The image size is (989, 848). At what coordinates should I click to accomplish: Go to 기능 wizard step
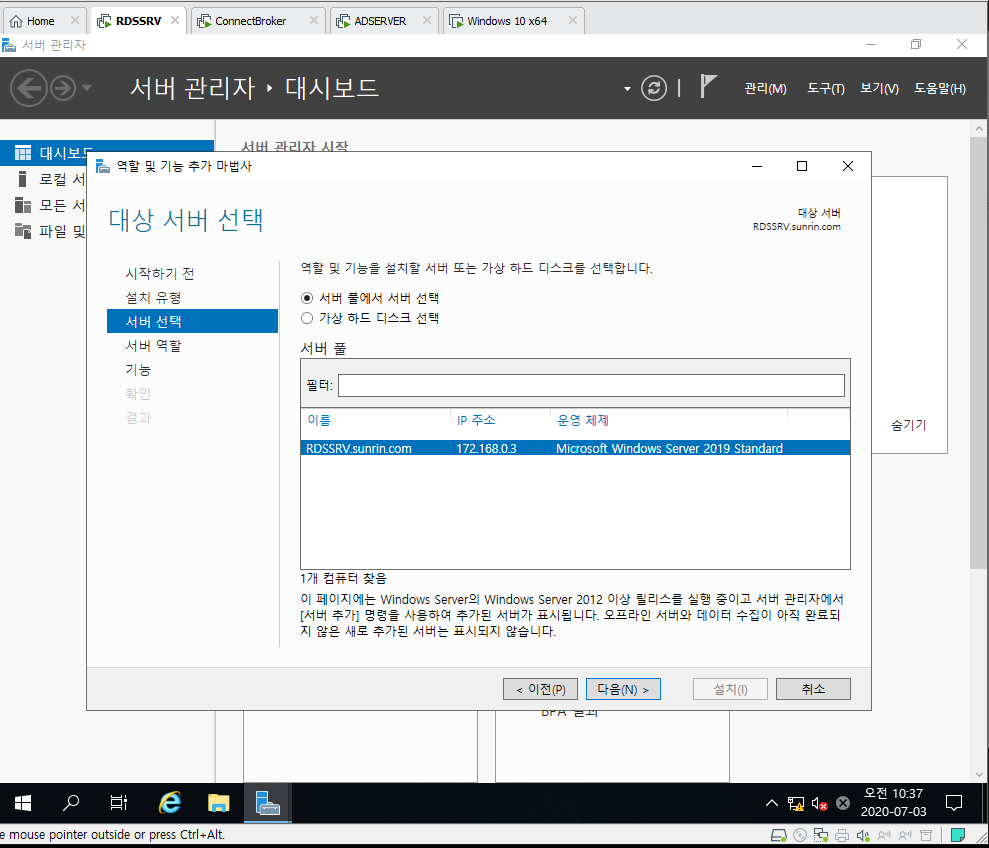tap(138, 370)
